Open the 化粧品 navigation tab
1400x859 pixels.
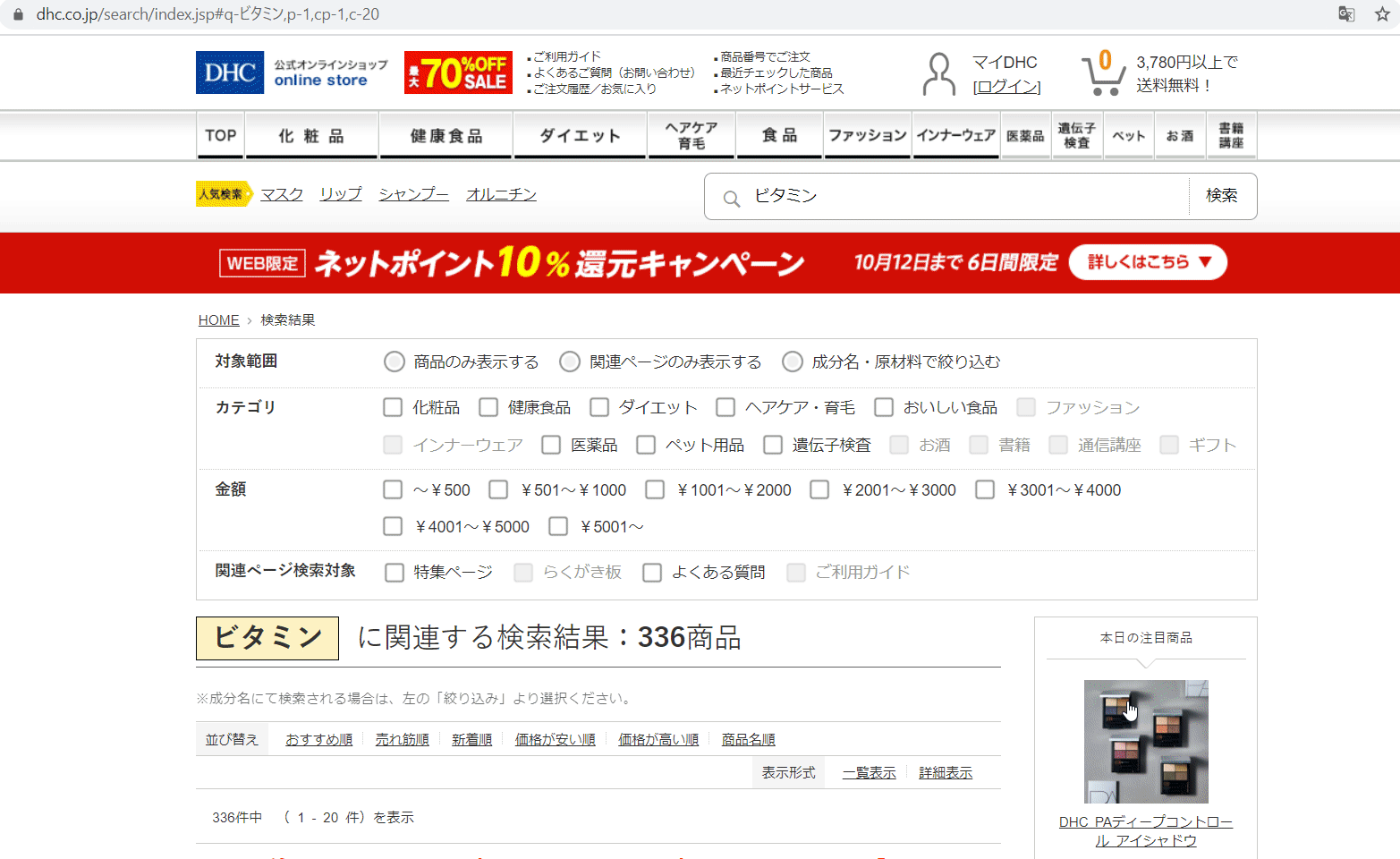[311, 135]
